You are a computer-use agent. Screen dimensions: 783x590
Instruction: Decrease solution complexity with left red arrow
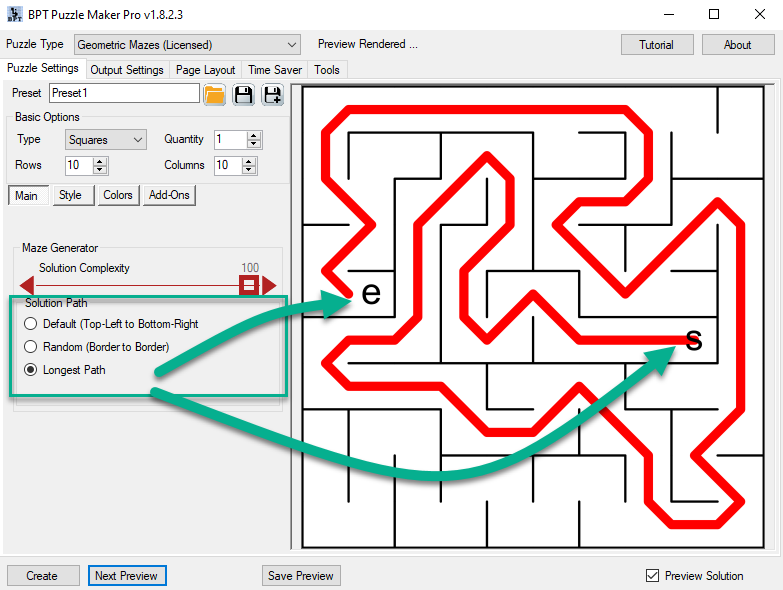tap(26, 286)
